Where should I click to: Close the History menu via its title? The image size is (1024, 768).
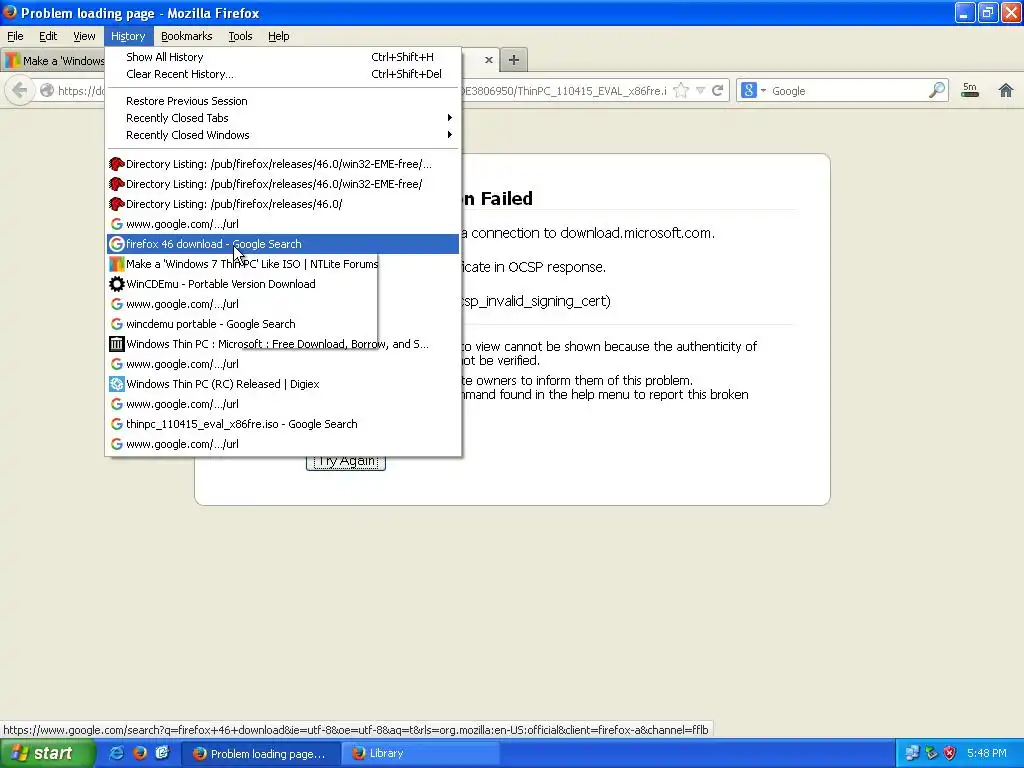[128, 36]
